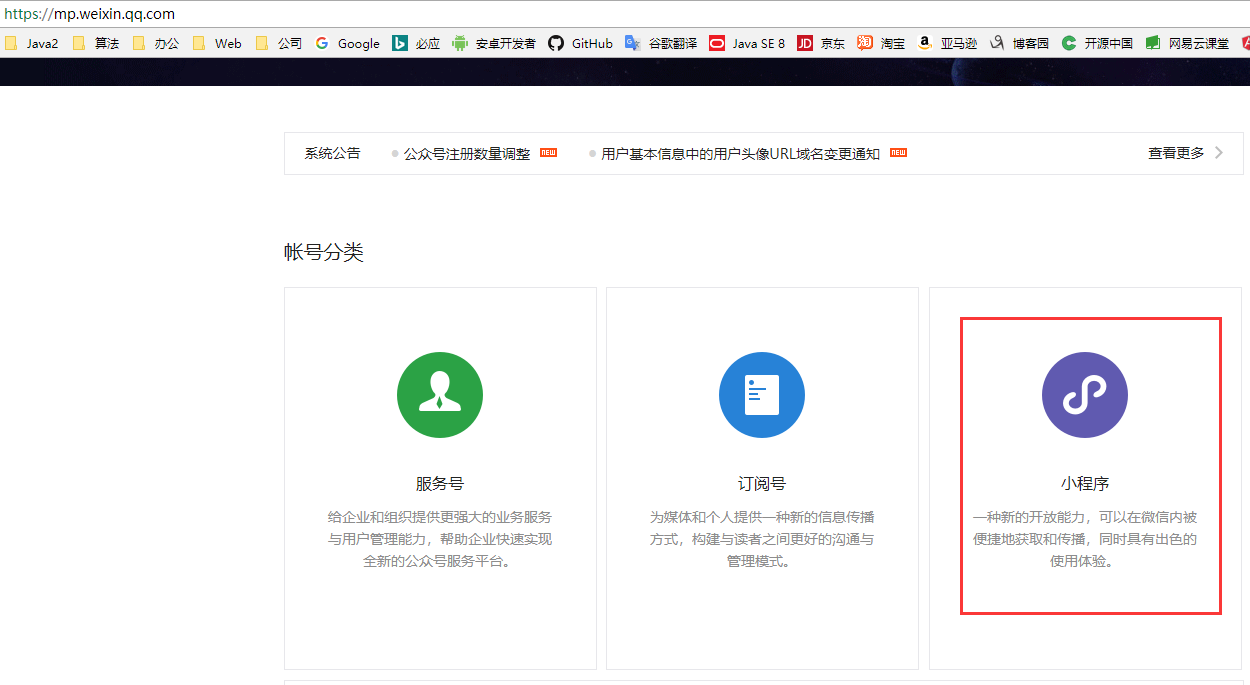
Task: Click the address bar URL mp.weixin.qq.com
Action: pyautogui.click(x=89, y=14)
